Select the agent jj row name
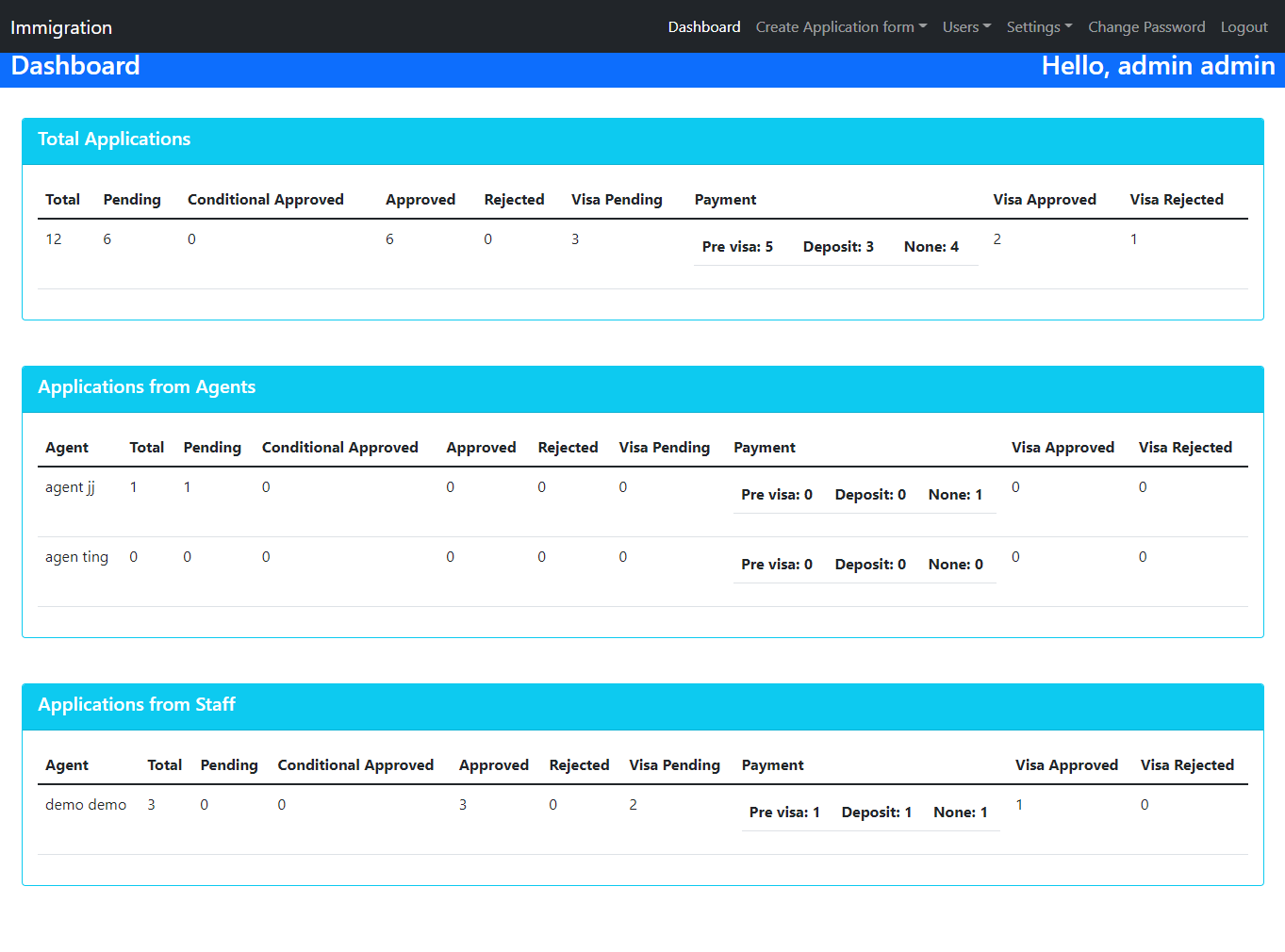This screenshot has height=952, width=1285. 71,487
